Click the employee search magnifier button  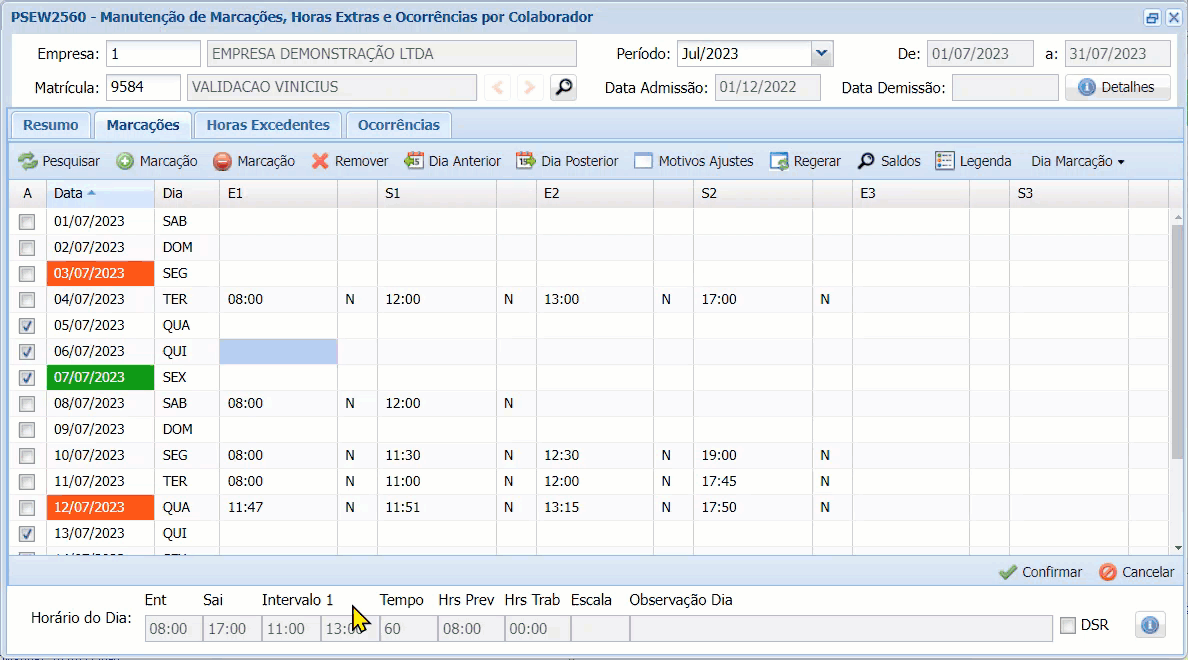tap(564, 88)
